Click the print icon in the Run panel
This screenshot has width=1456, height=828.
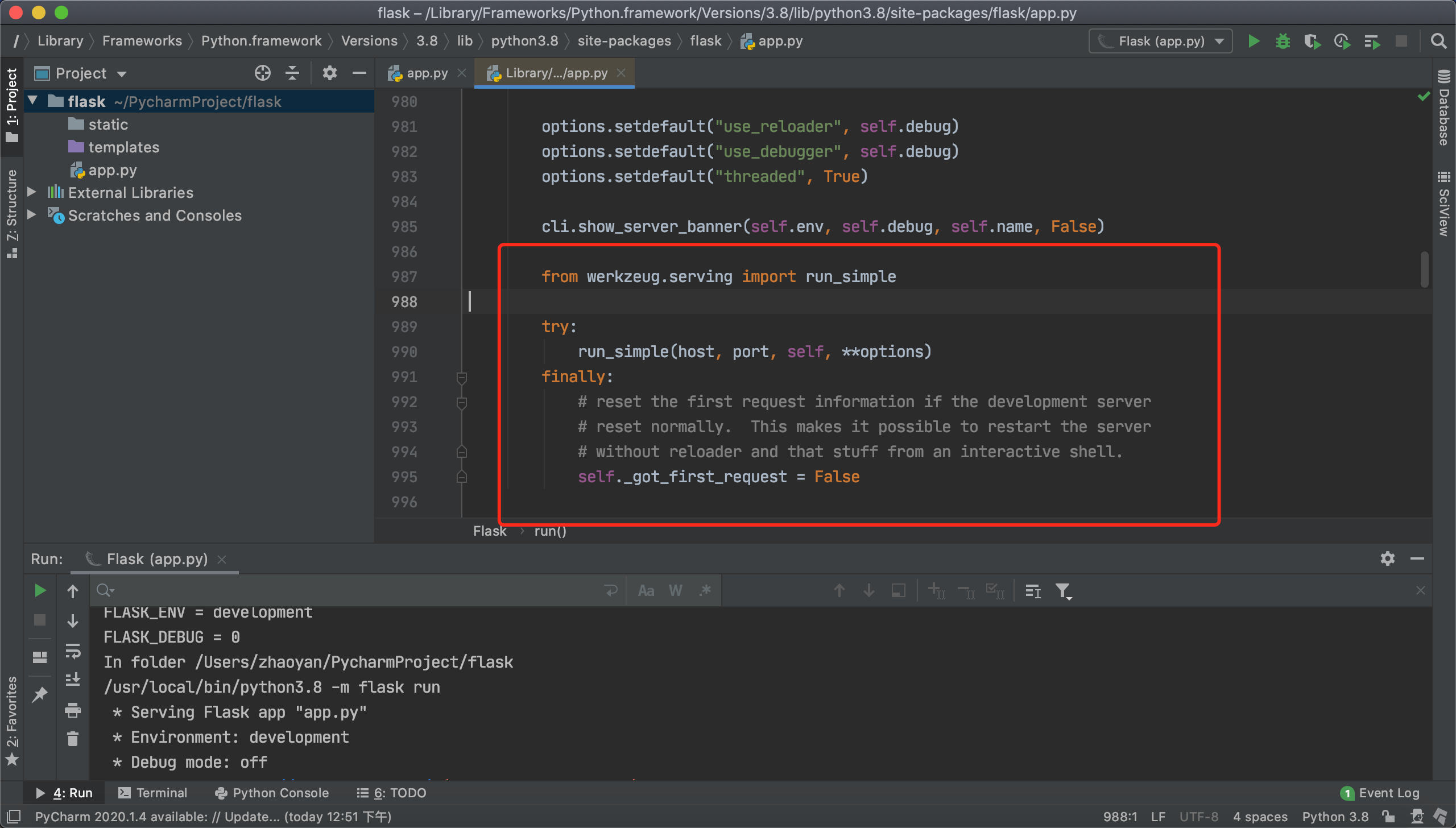point(73,709)
